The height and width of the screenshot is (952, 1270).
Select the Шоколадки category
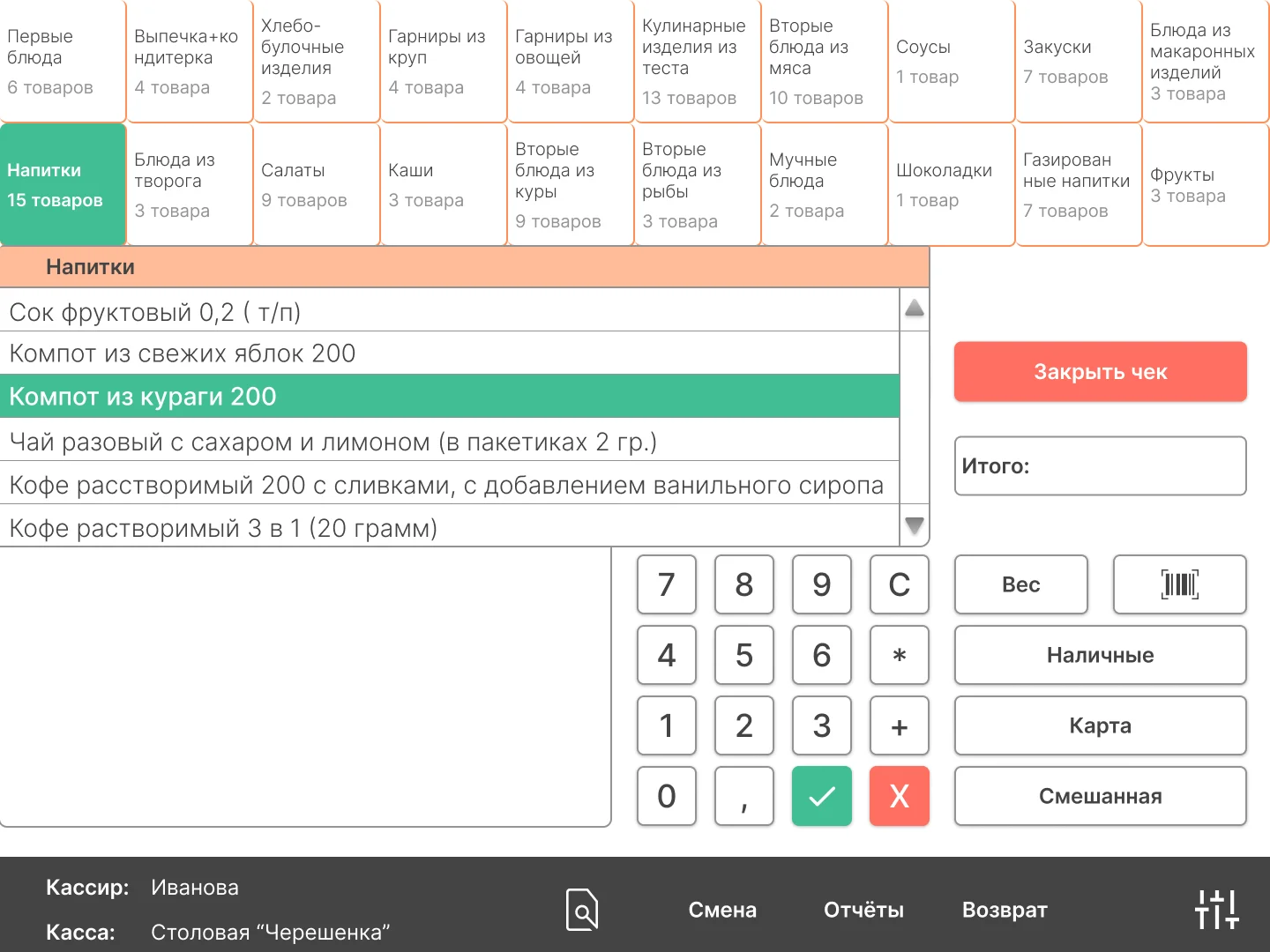pos(952,184)
